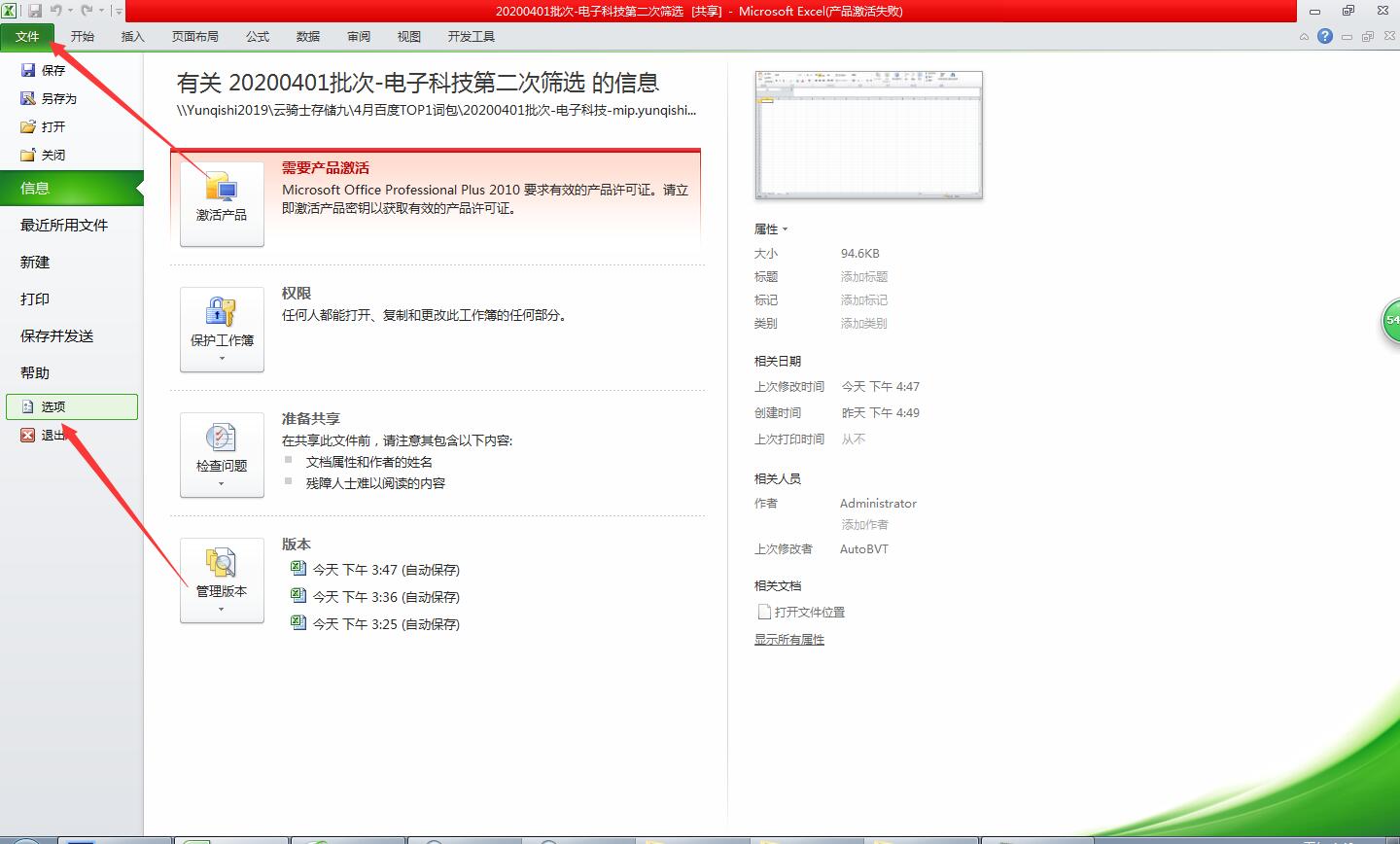The width and height of the screenshot is (1400, 844).
Task: Open the 页面布局 (Page Layout) tab
Action: point(195,36)
